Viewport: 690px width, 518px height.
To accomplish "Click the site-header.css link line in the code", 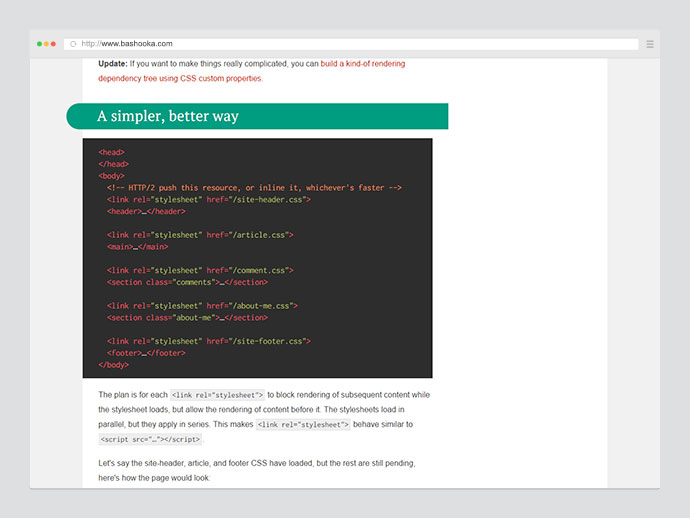I will point(209,200).
